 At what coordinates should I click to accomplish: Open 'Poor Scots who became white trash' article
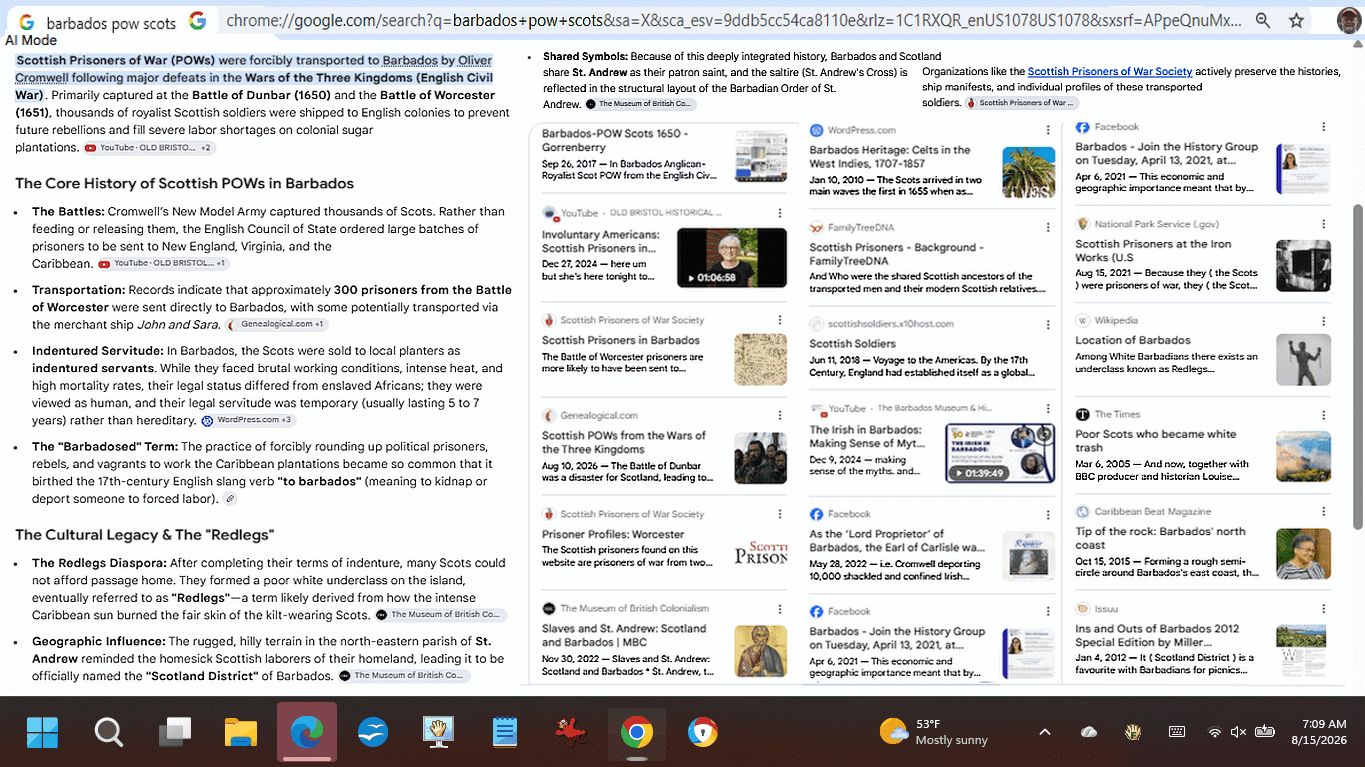click(1155, 441)
